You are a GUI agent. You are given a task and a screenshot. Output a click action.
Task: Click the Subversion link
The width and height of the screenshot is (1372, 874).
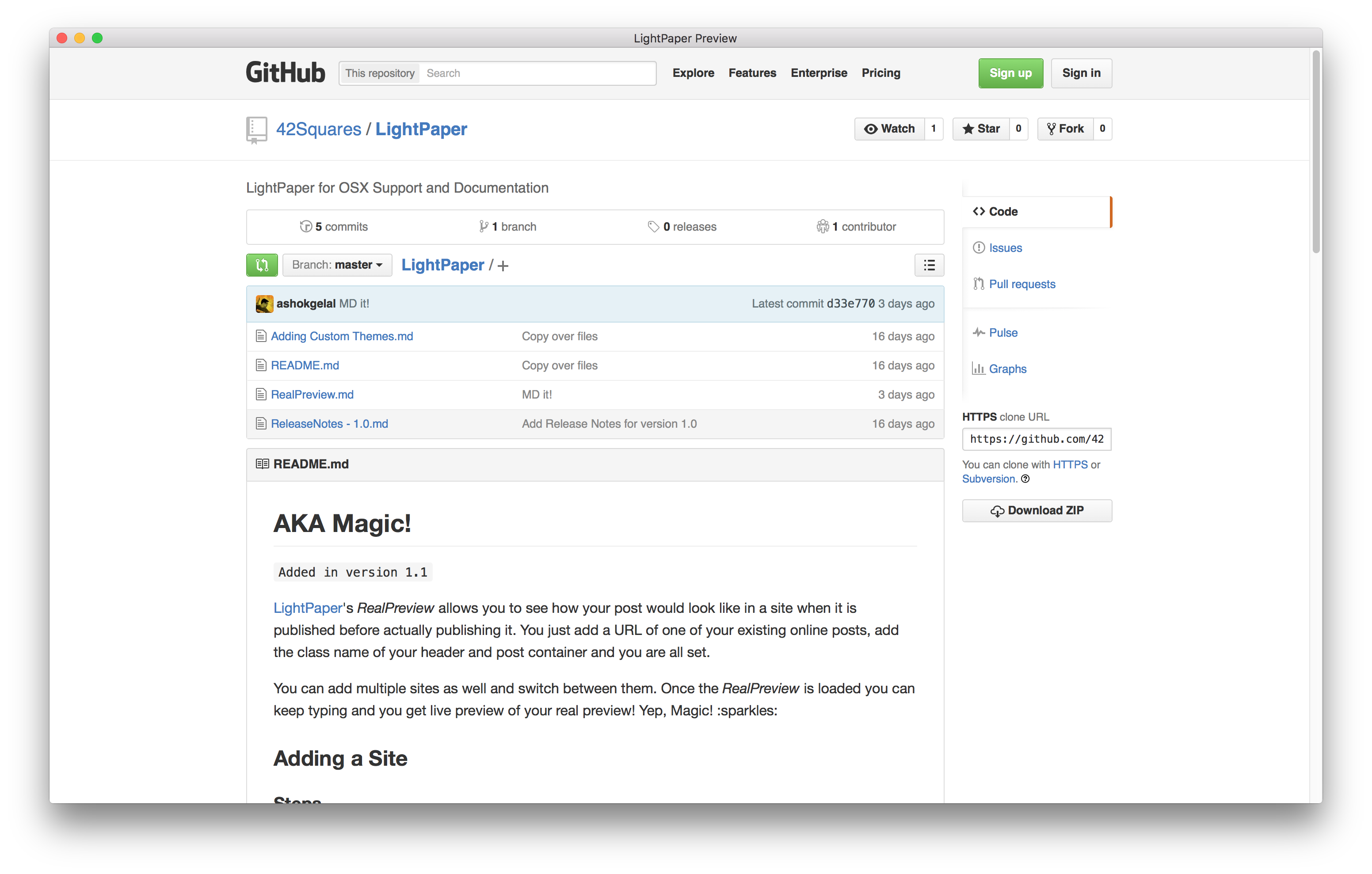[988, 479]
